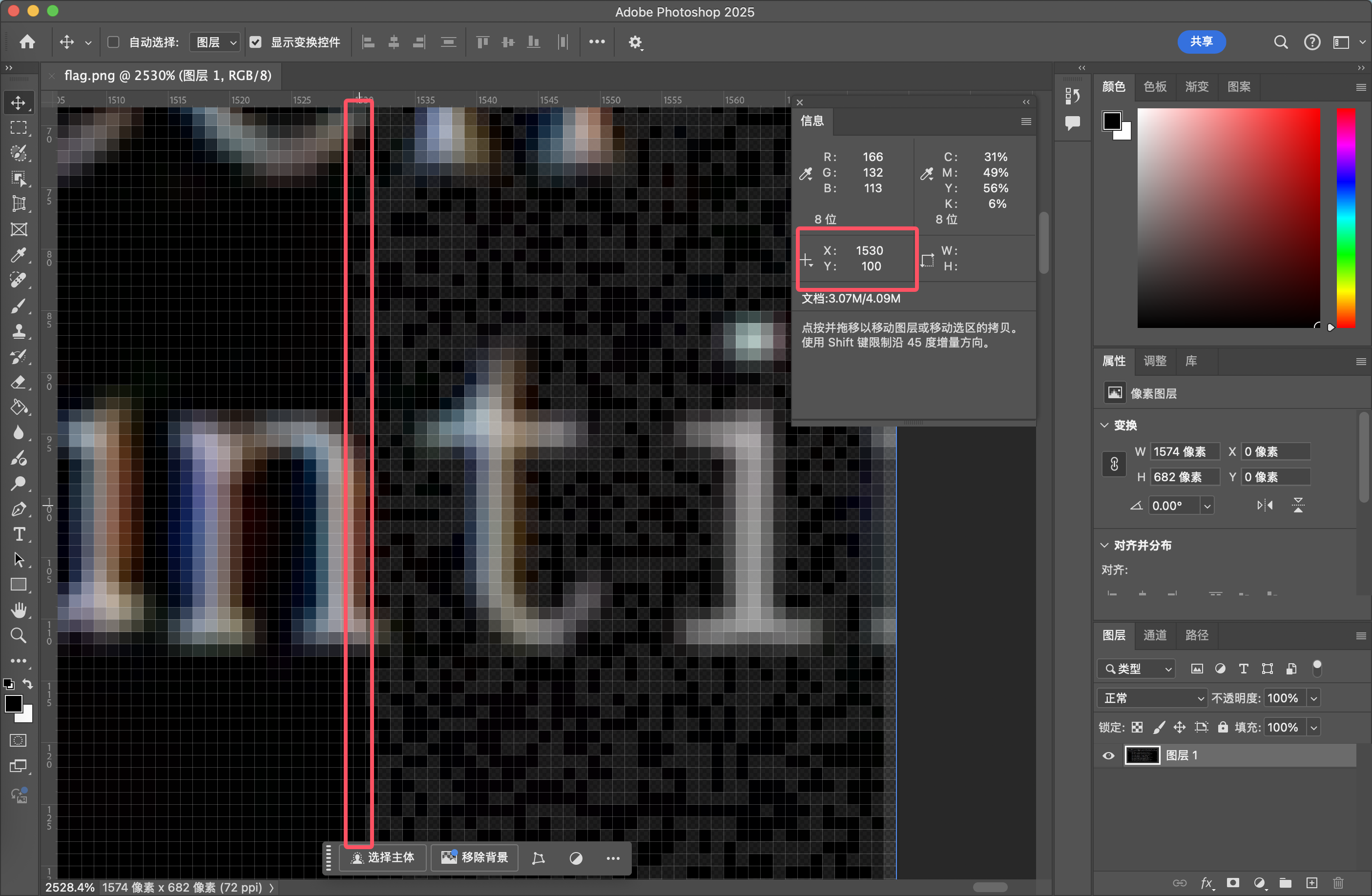Open the 色板 tab

pyautogui.click(x=1155, y=86)
